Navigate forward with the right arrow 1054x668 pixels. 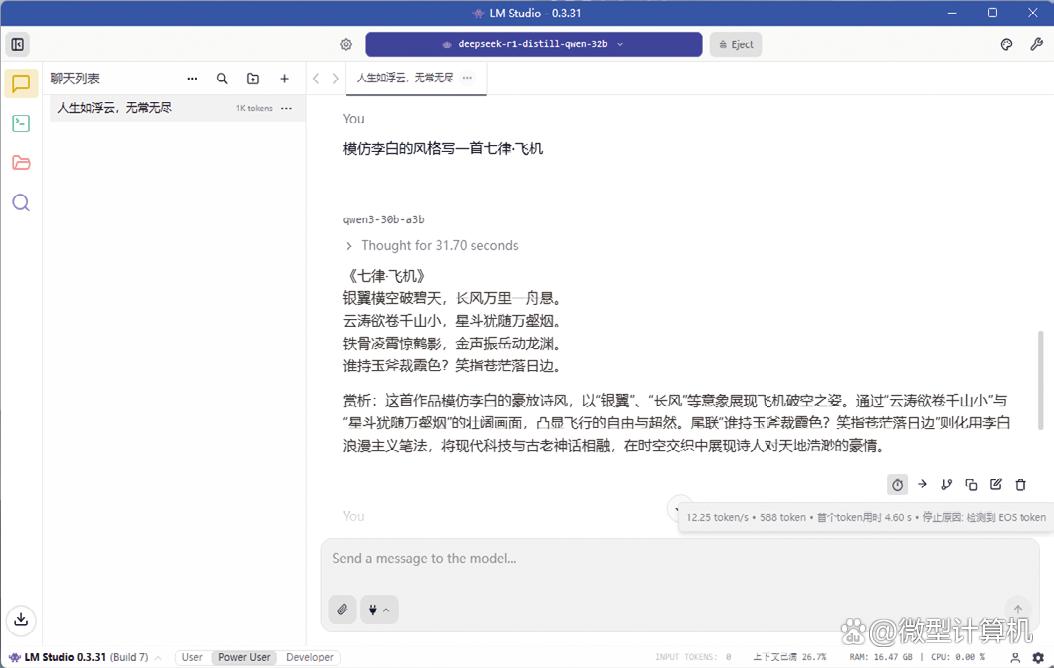335,79
